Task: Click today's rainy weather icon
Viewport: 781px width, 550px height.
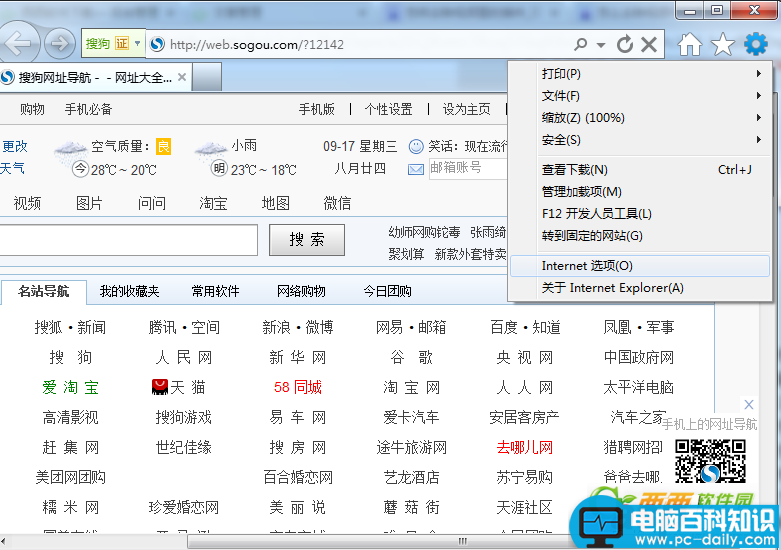Action: click(x=70, y=151)
